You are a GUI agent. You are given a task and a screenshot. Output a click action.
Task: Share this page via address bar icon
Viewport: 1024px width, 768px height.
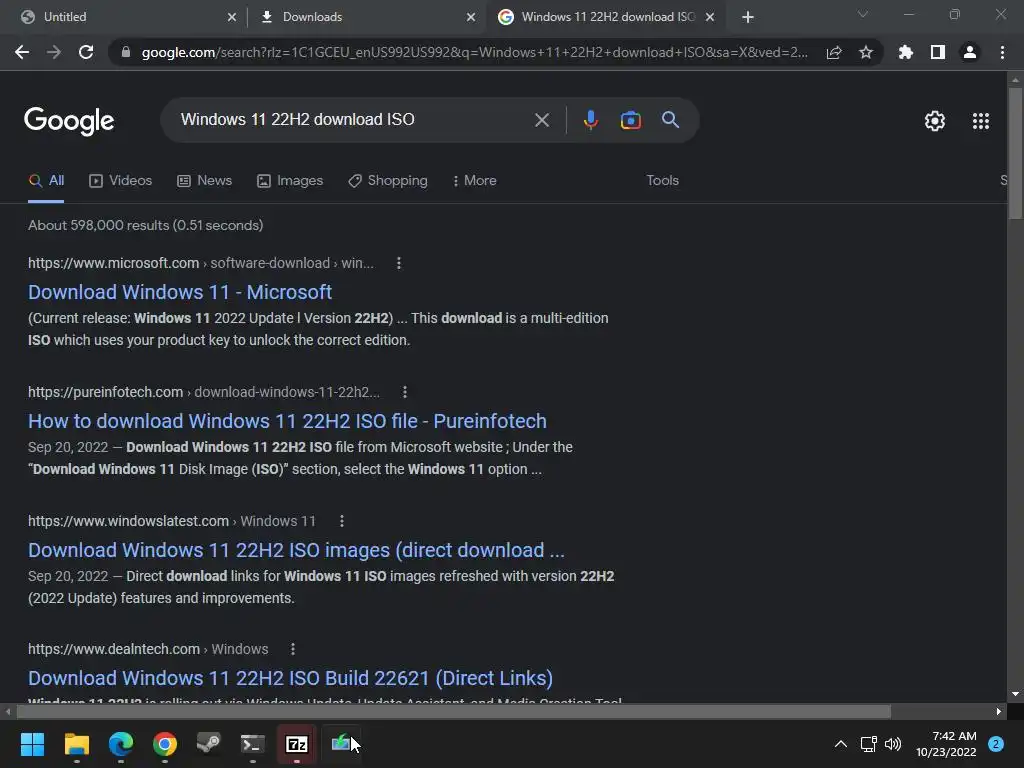click(834, 52)
